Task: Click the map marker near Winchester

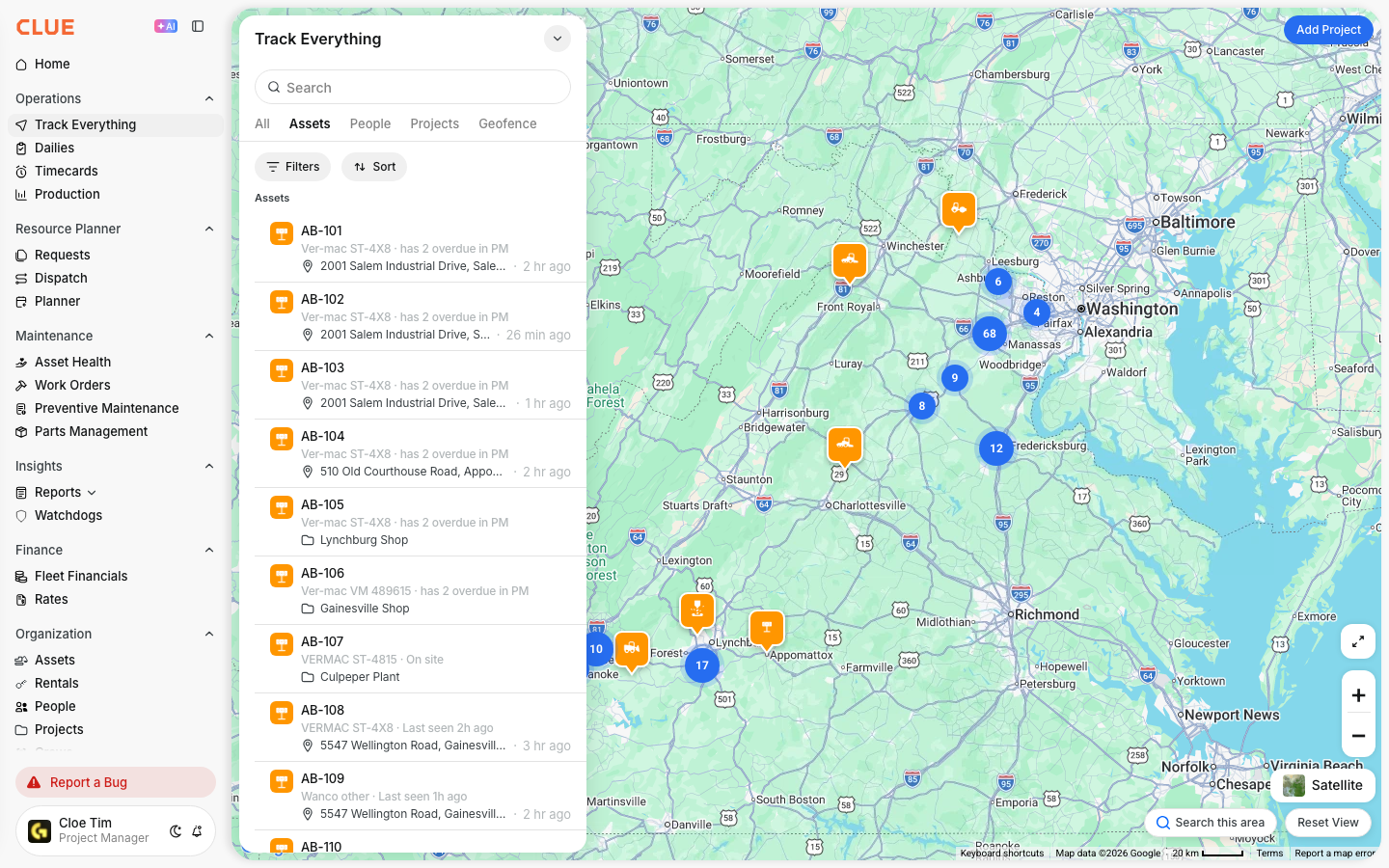Action: [959, 210]
